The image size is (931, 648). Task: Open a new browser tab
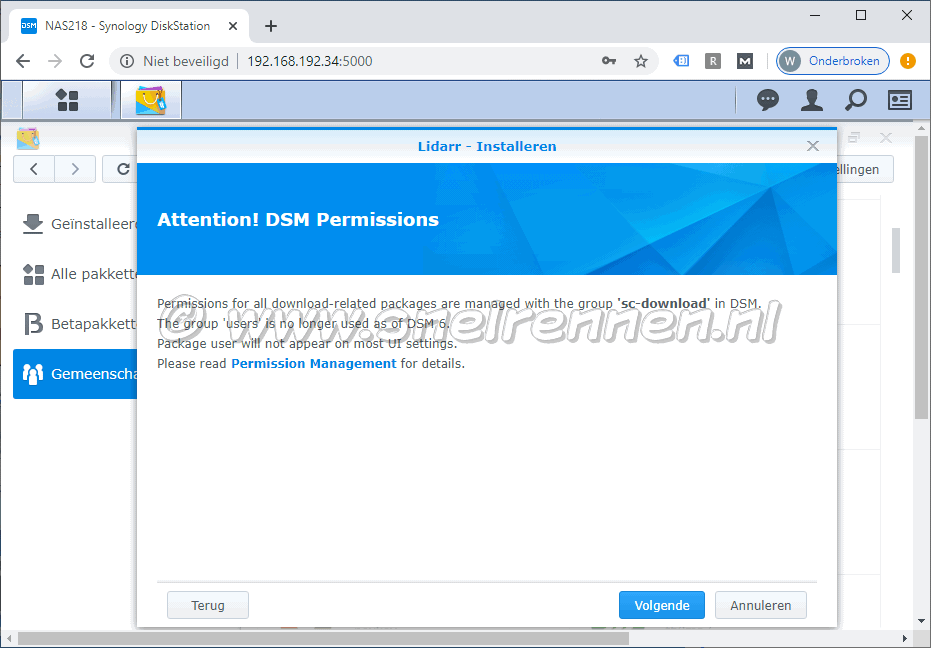pyautogui.click(x=271, y=26)
